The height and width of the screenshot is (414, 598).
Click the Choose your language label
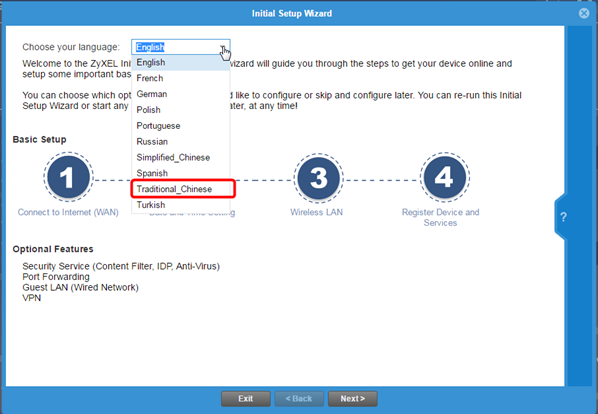(x=71, y=47)
